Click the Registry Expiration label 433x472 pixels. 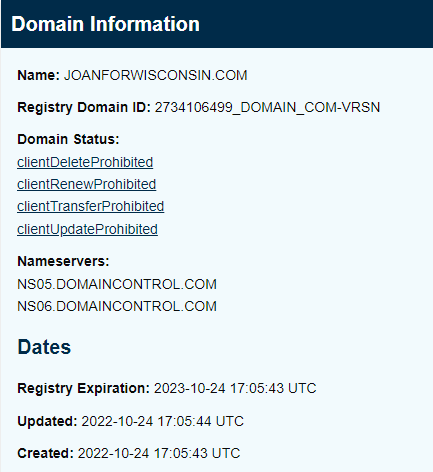coord(83,388)
